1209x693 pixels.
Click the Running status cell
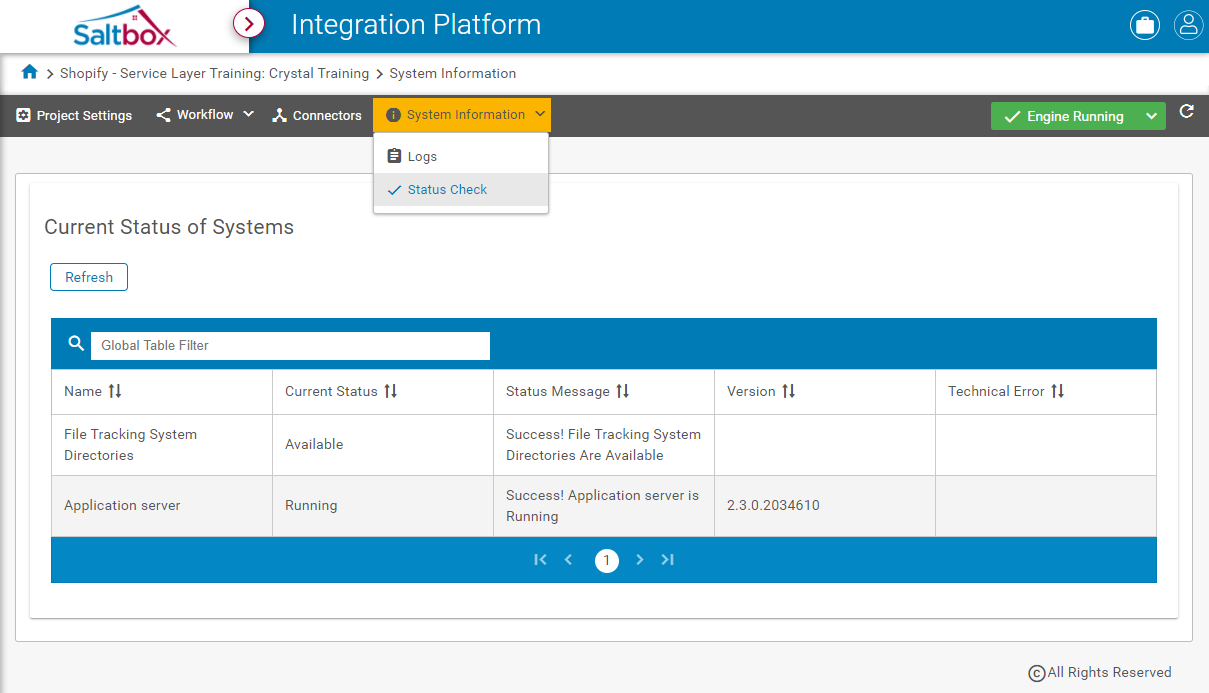(383, 506)
